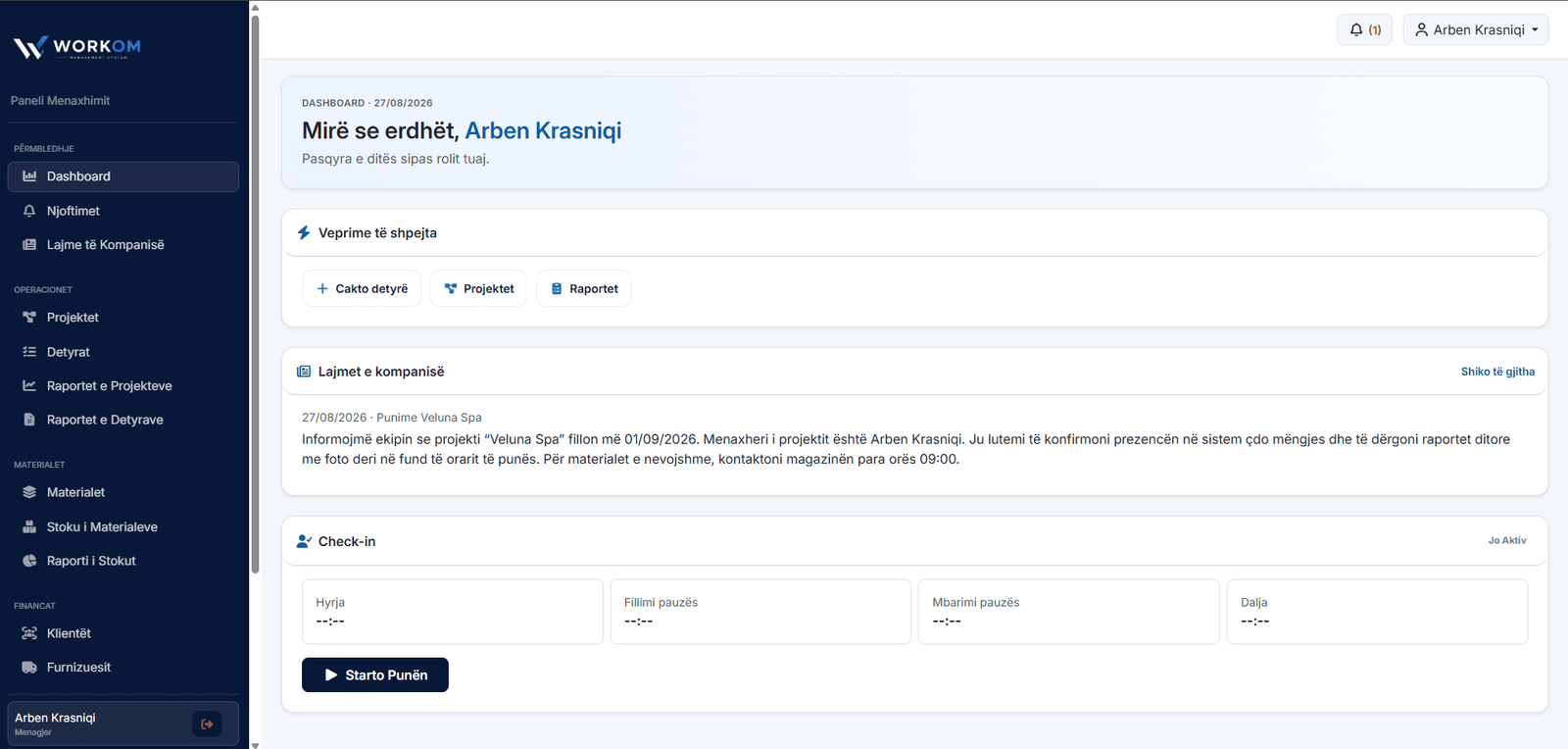
Task: Click the Raportet e Detyrave document icon
Action: [29, 420]
